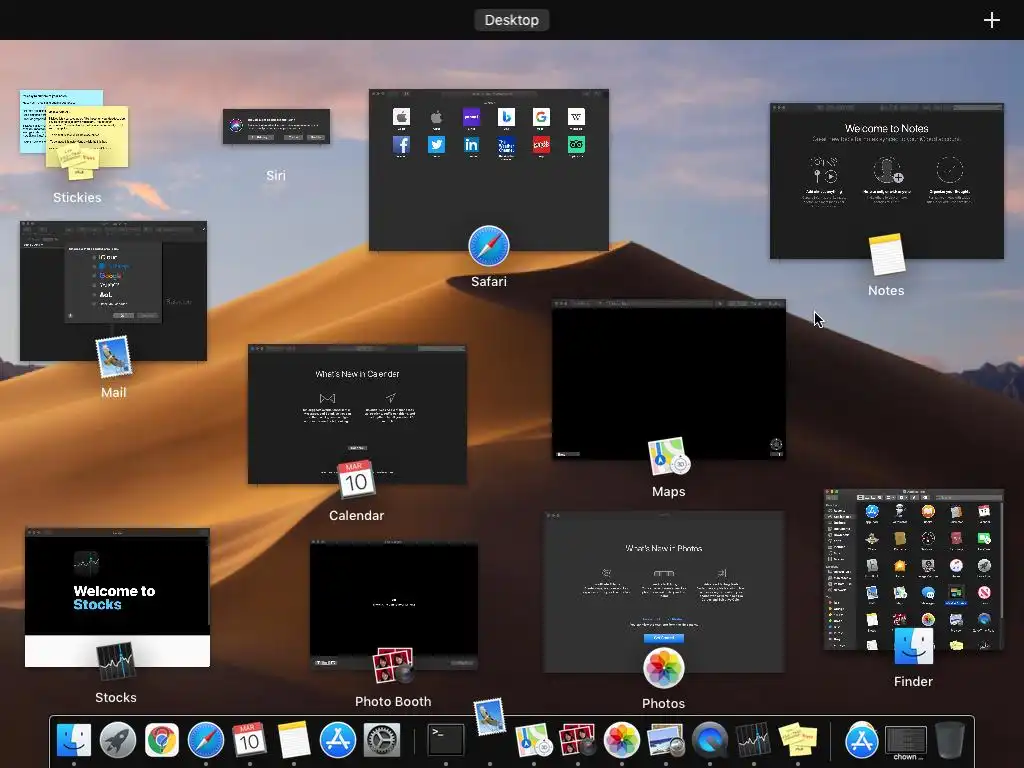Click Photo Booth badge on its window
Viewport: 1024px width, 768px height.
(x=393, y=665)
